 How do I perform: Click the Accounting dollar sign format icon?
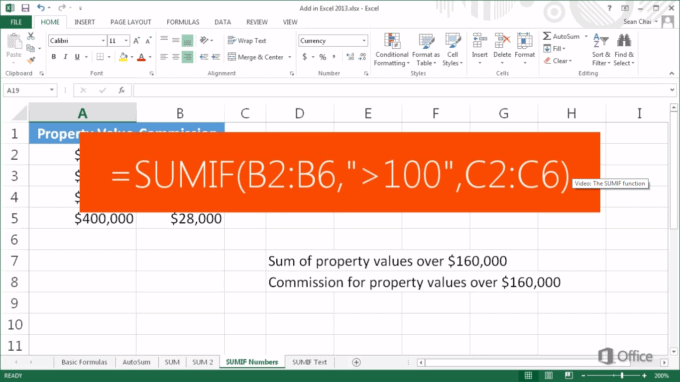[x=305, y=57]
